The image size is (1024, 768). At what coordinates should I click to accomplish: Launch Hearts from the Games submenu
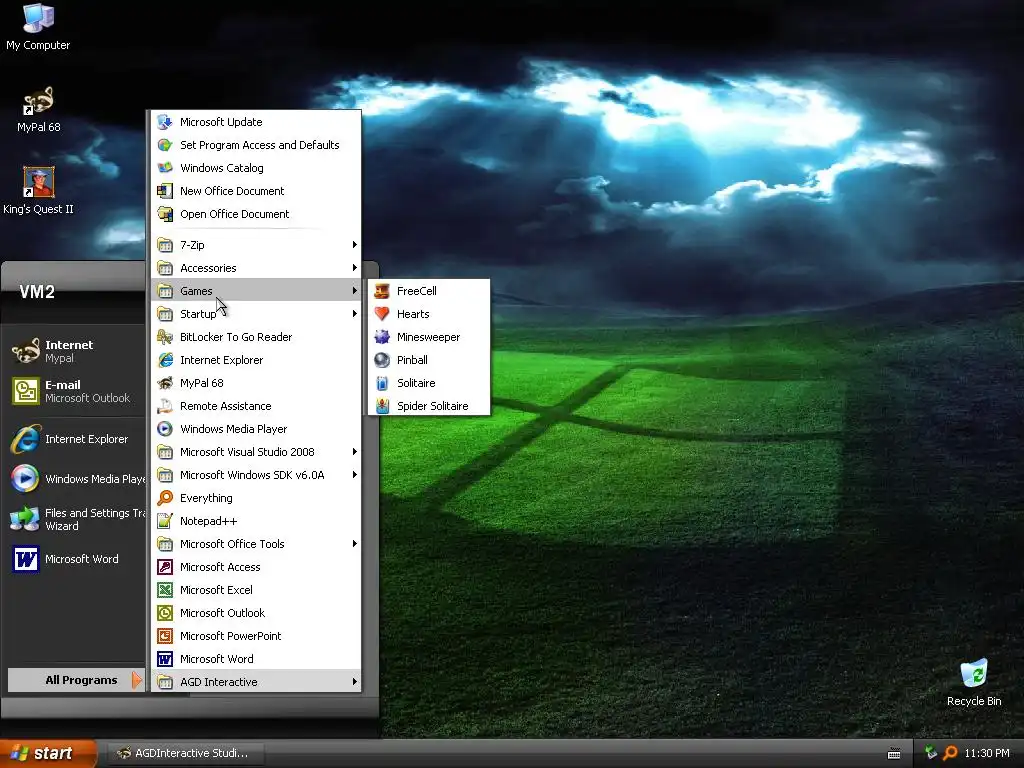click(429, 313)
